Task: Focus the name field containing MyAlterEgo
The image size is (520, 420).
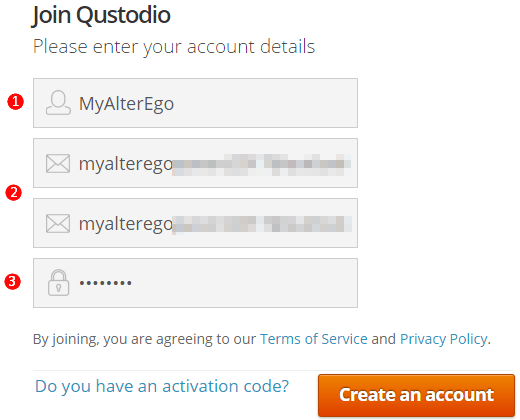Action: 195,103
